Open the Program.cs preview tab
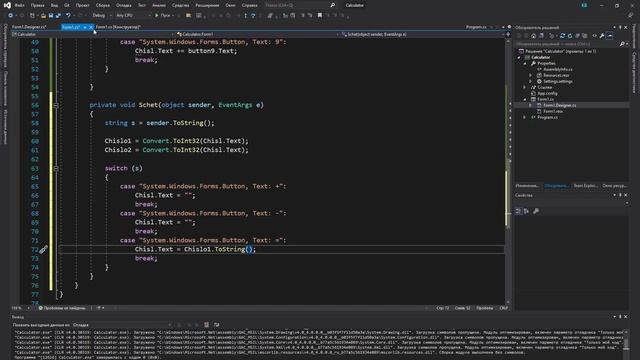This screenshot has height=360, width=640. click(x=476, y=27)
